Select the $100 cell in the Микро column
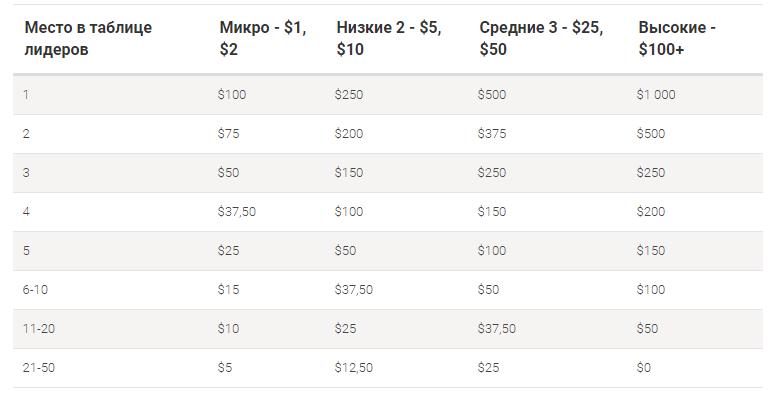 (x=232, y=94)
